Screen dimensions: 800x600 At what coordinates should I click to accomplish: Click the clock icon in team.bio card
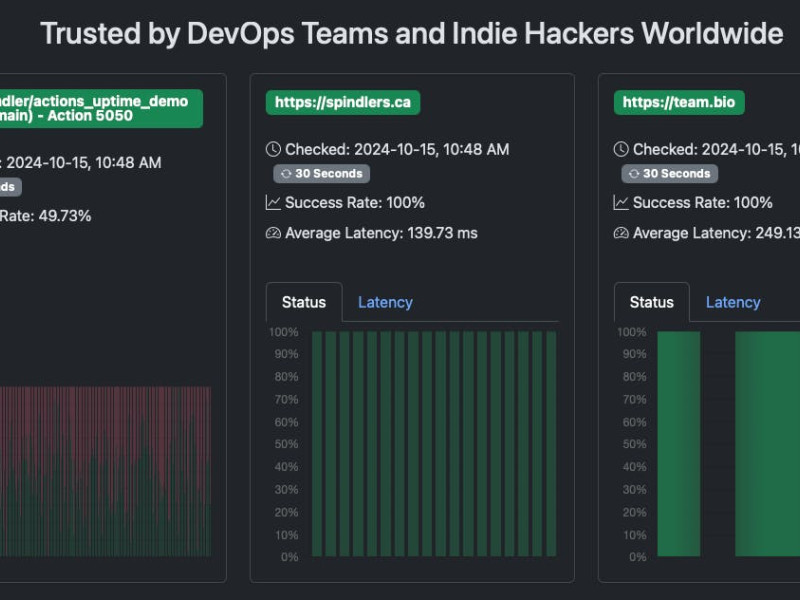point(621,149)
